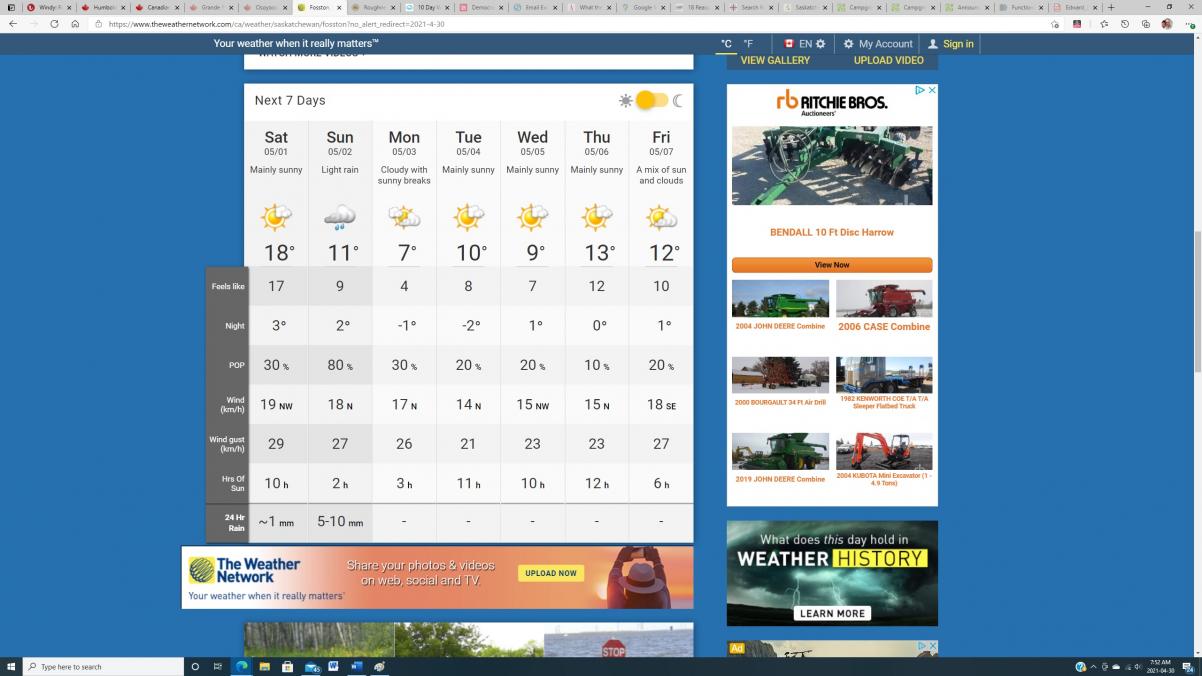1202x676 pixels.
Task: Click the Friday sun and clouds icon
Action: tap(661, 217)
